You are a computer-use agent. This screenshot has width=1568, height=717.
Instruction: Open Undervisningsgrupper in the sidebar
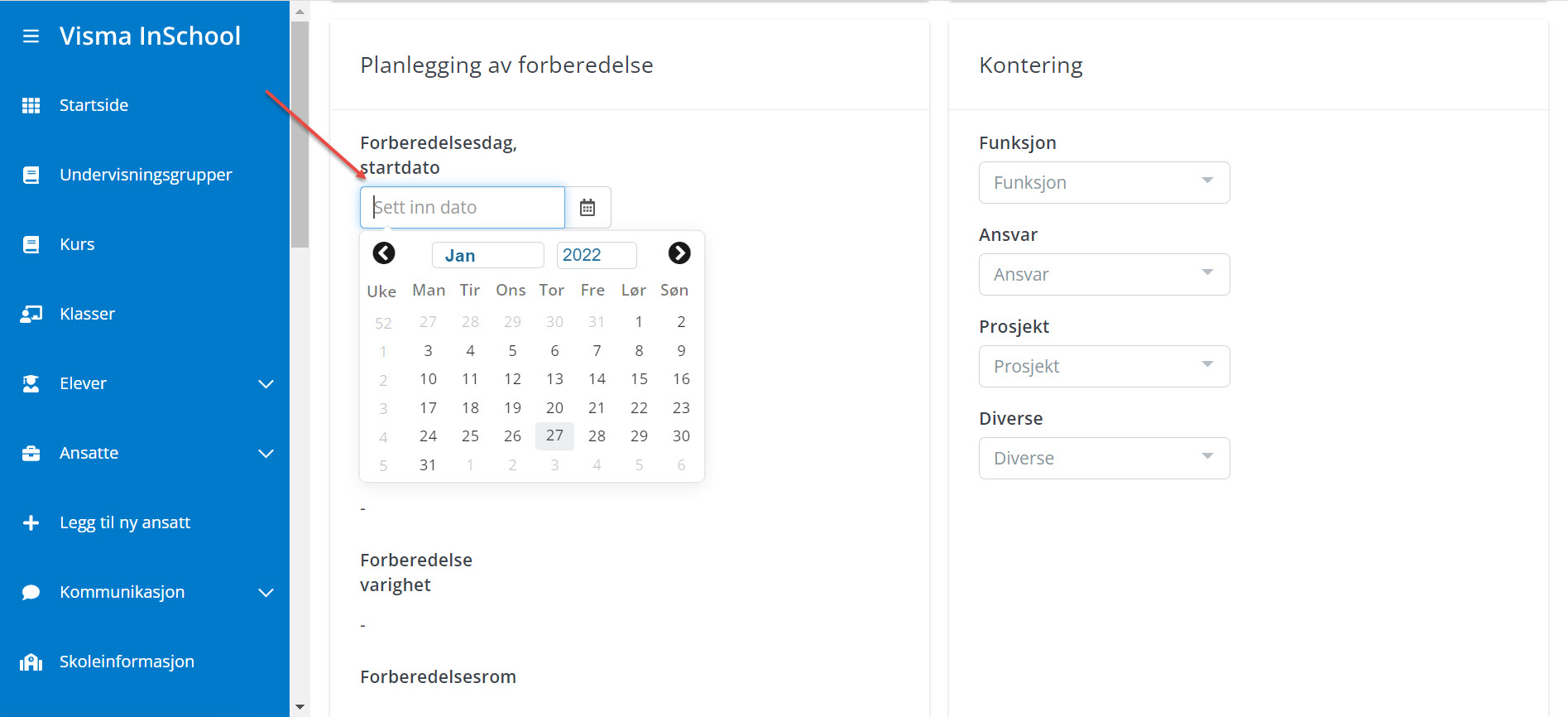point(146,175)
